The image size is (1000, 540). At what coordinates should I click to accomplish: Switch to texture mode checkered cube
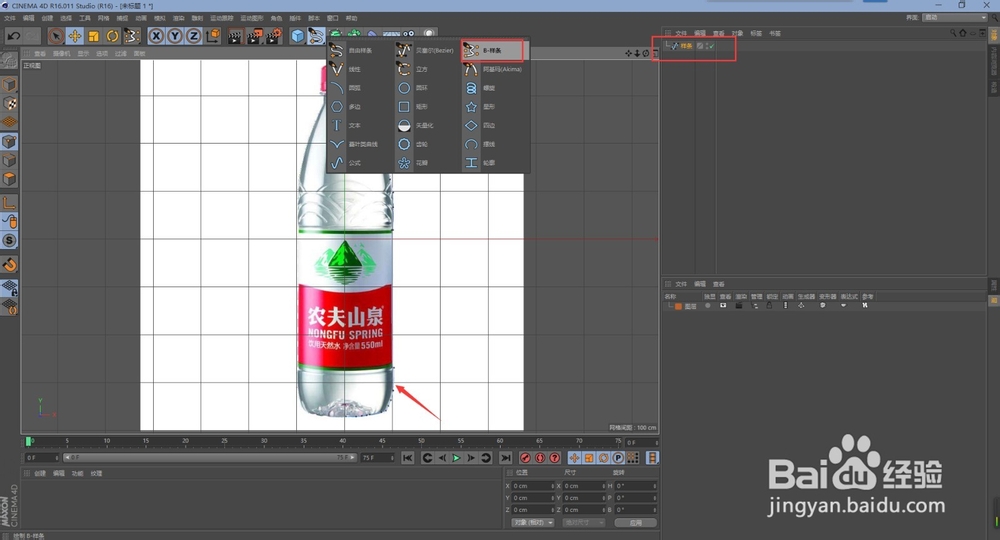pyautogui.click(x=9, y=103)
